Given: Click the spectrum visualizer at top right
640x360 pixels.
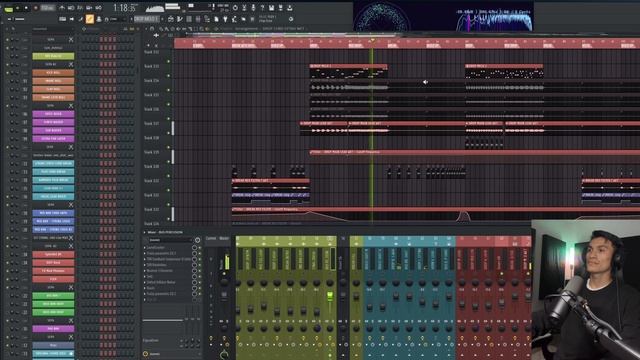Looking at the screenshot, I should click(494, 19).
